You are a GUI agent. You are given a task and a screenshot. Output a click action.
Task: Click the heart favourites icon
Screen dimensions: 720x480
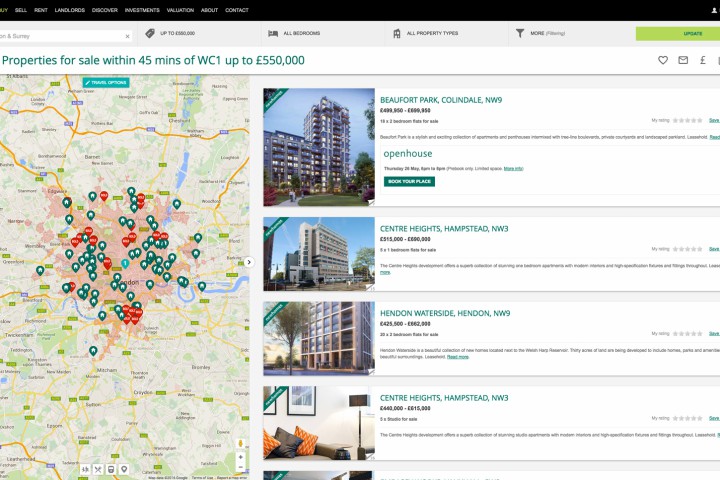click(x=663, y=60)
